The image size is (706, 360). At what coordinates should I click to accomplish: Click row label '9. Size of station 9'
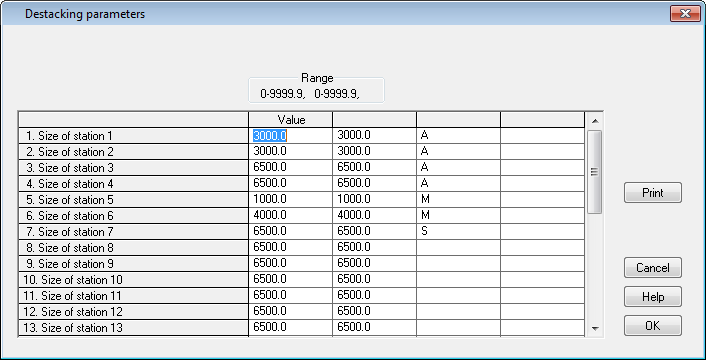click(x=133, y=263)
